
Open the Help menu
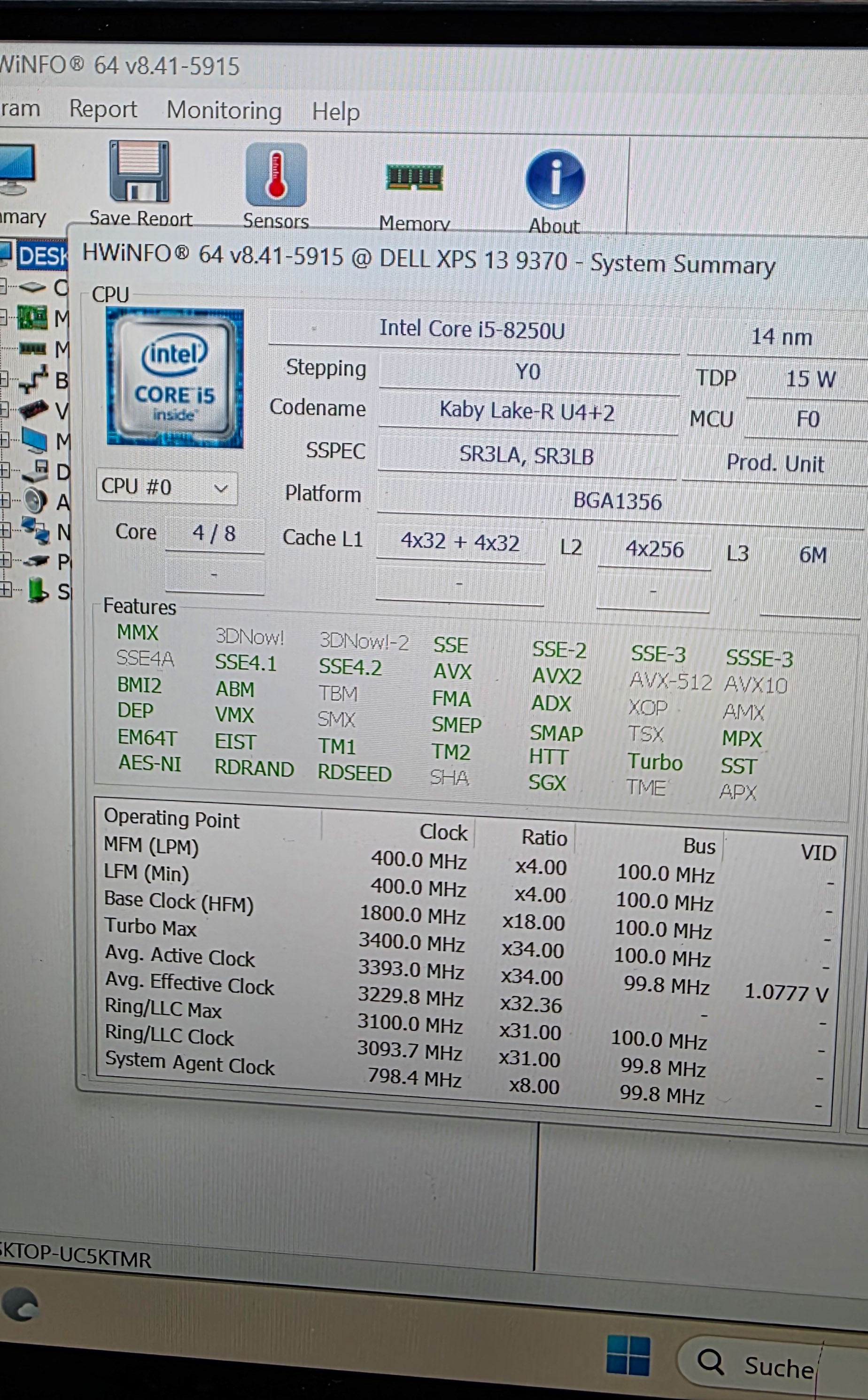336,111
